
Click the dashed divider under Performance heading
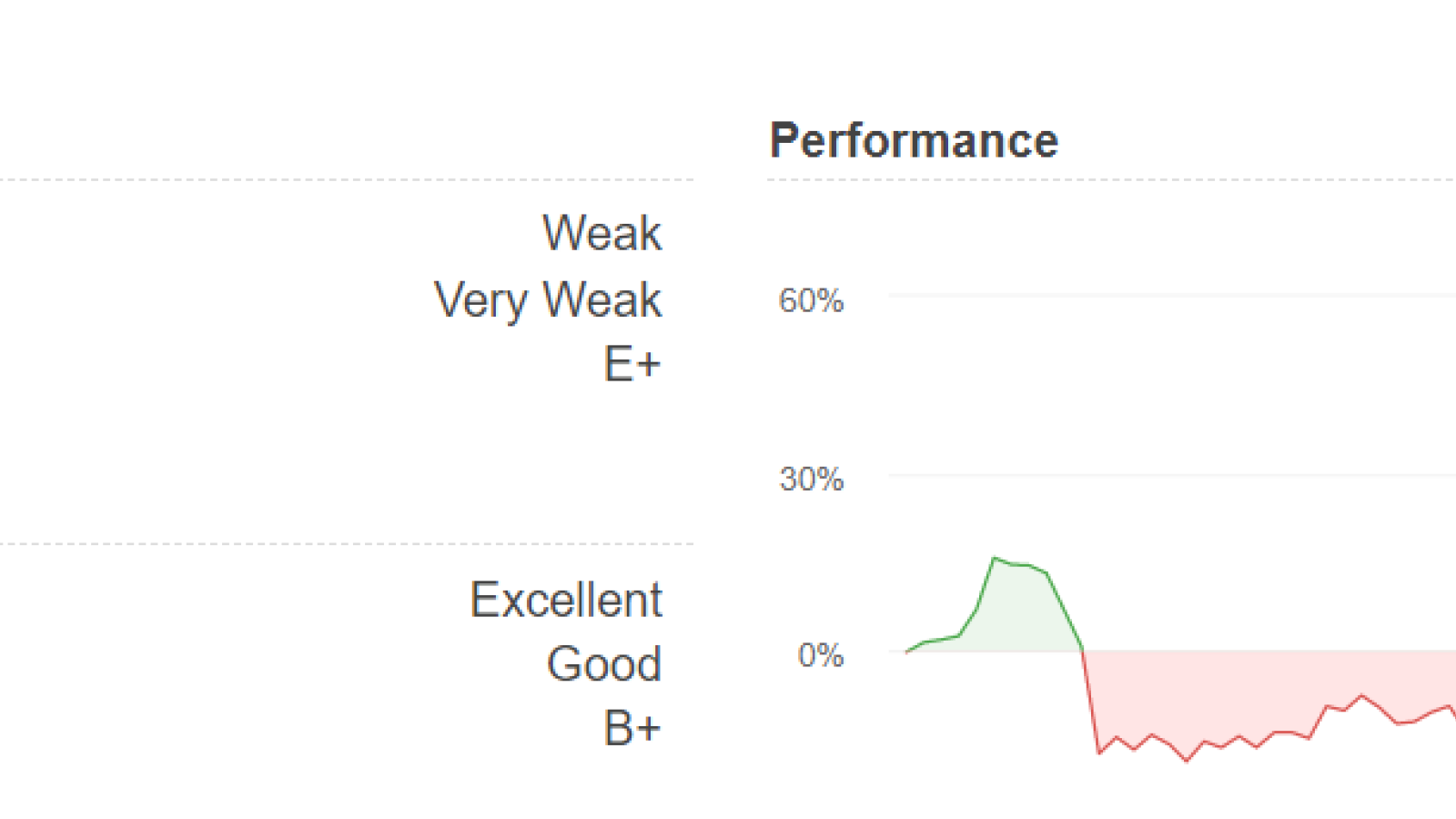pos(1111,180)
